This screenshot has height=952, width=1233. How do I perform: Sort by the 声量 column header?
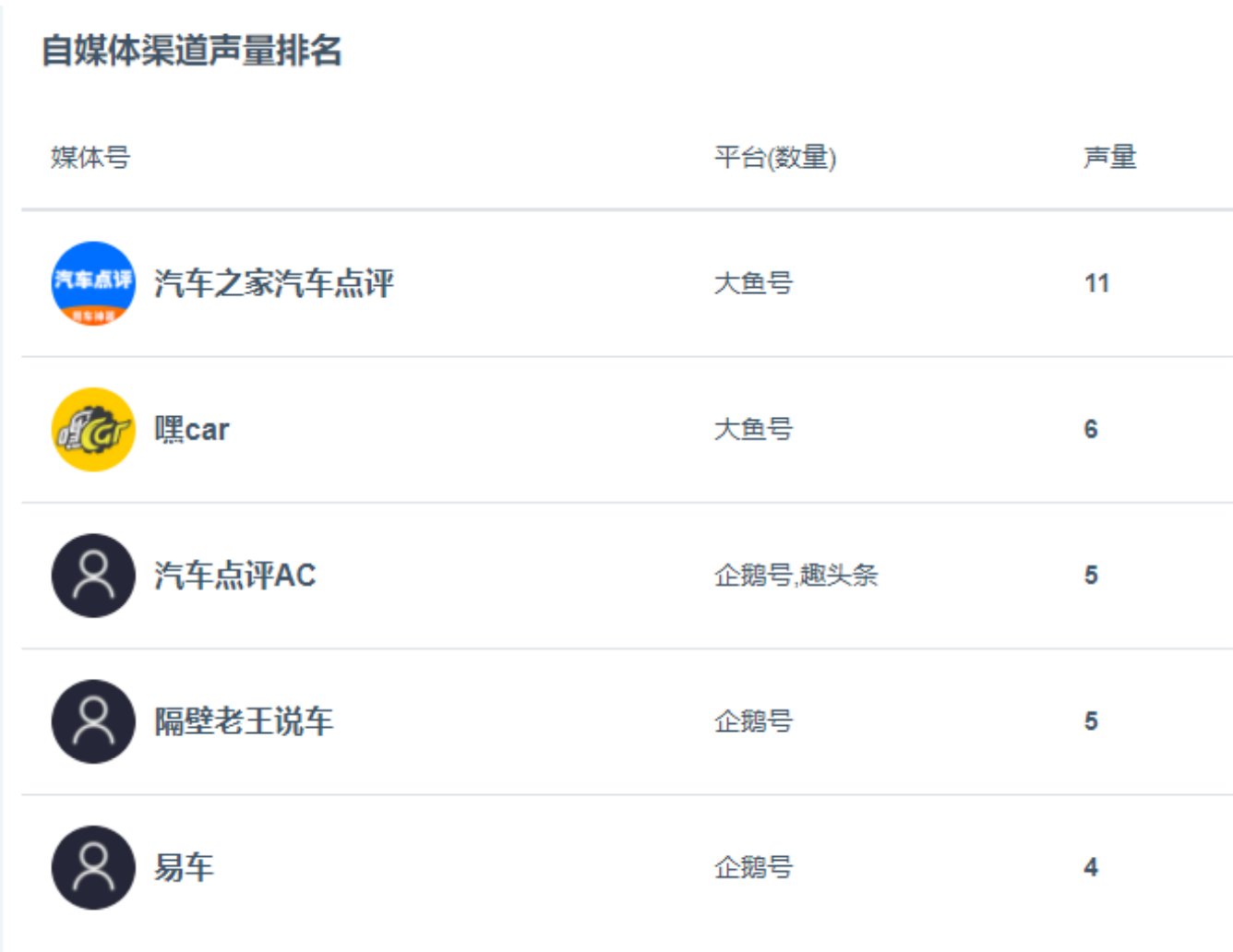(1109, 158)
